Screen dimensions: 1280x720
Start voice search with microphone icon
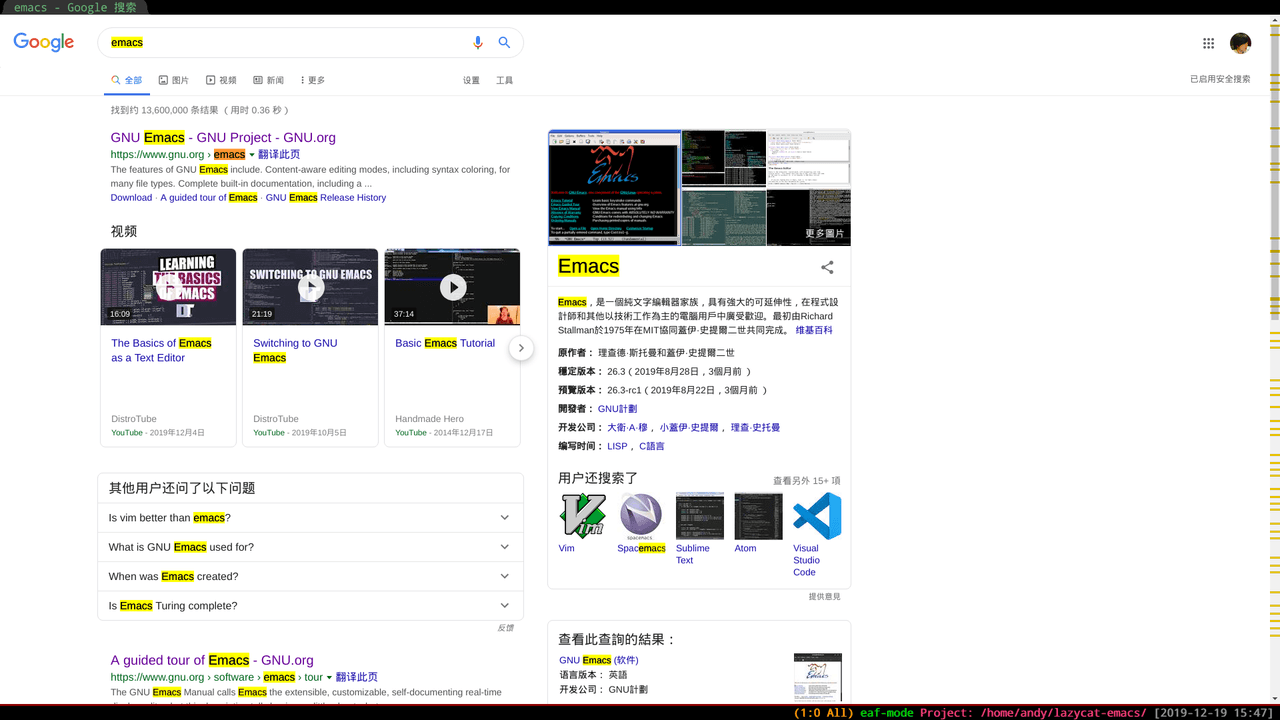[x=478, y=43]
